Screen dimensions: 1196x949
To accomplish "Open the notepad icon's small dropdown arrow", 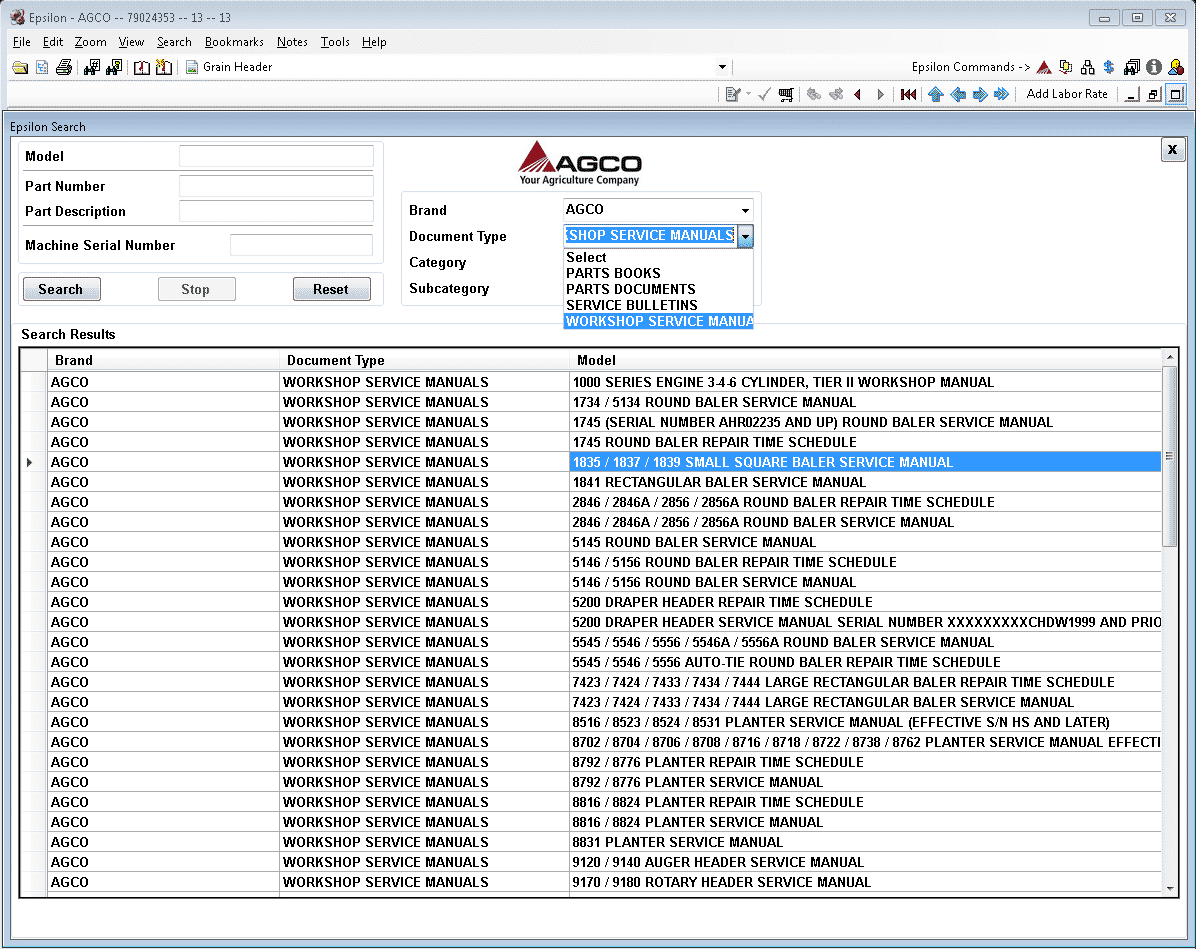I will (x=748, y=95).
